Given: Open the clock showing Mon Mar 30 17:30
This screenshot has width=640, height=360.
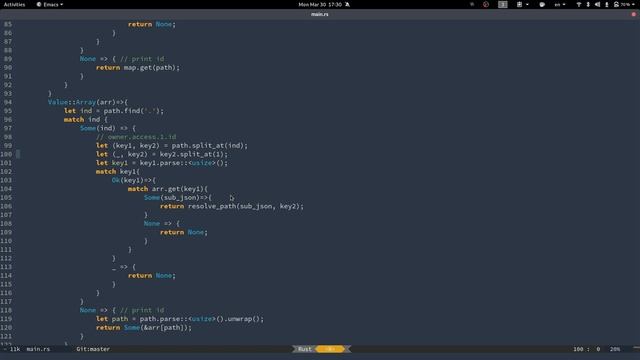Looking at the screenshot, I should (320, 4).
